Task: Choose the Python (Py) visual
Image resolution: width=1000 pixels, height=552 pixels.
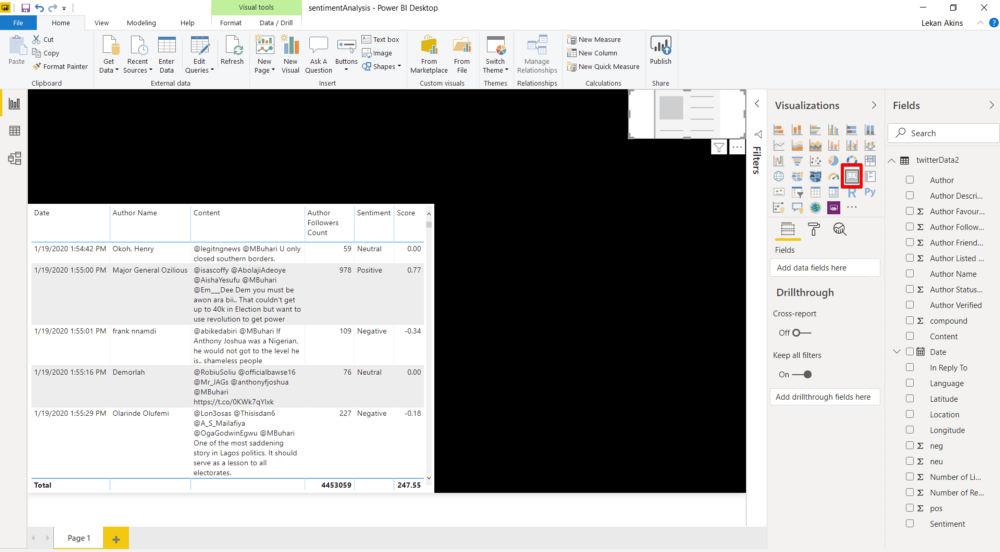Action: tap(870, 192)
